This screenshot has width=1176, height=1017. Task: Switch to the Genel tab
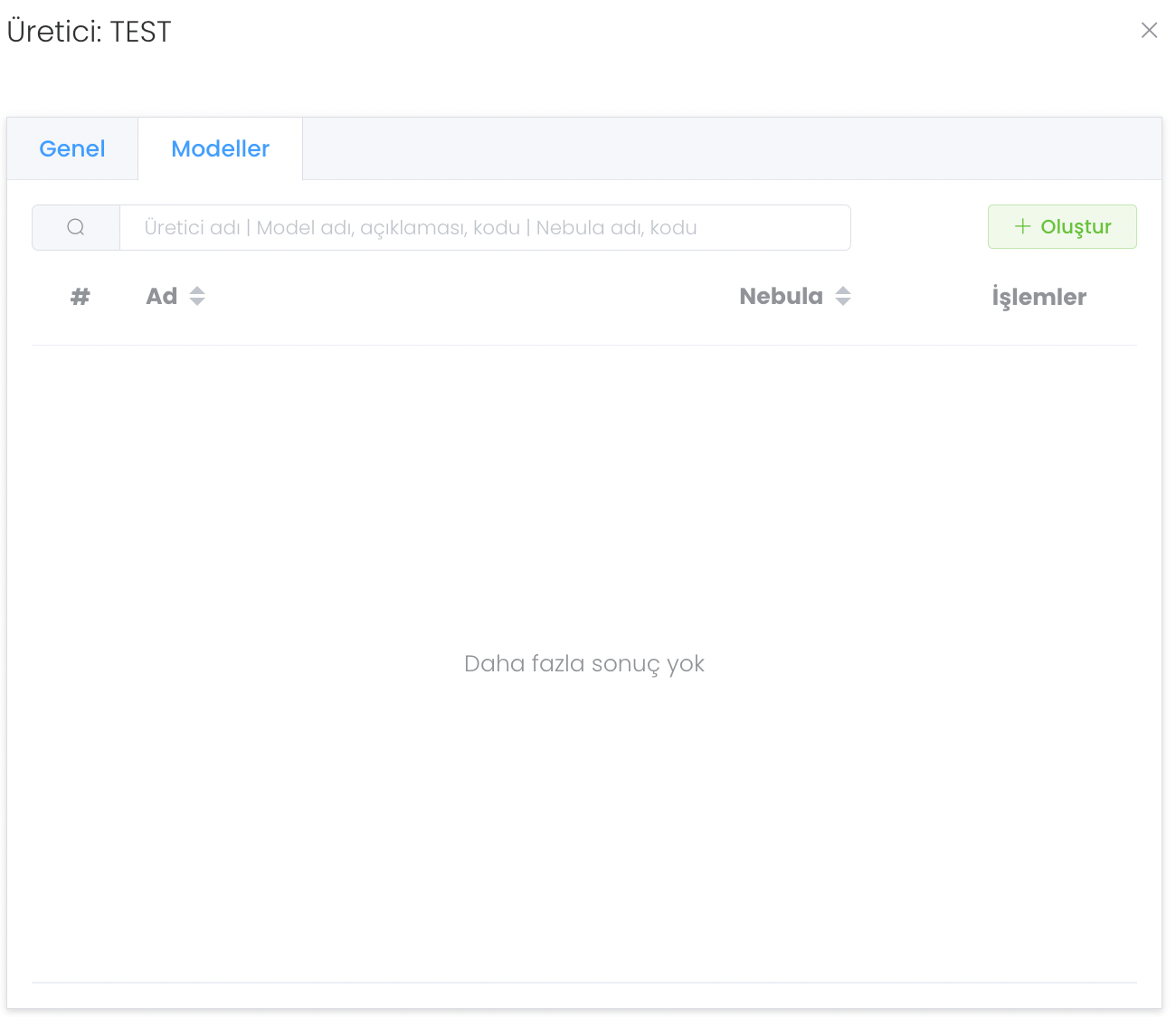click(72, 148)
